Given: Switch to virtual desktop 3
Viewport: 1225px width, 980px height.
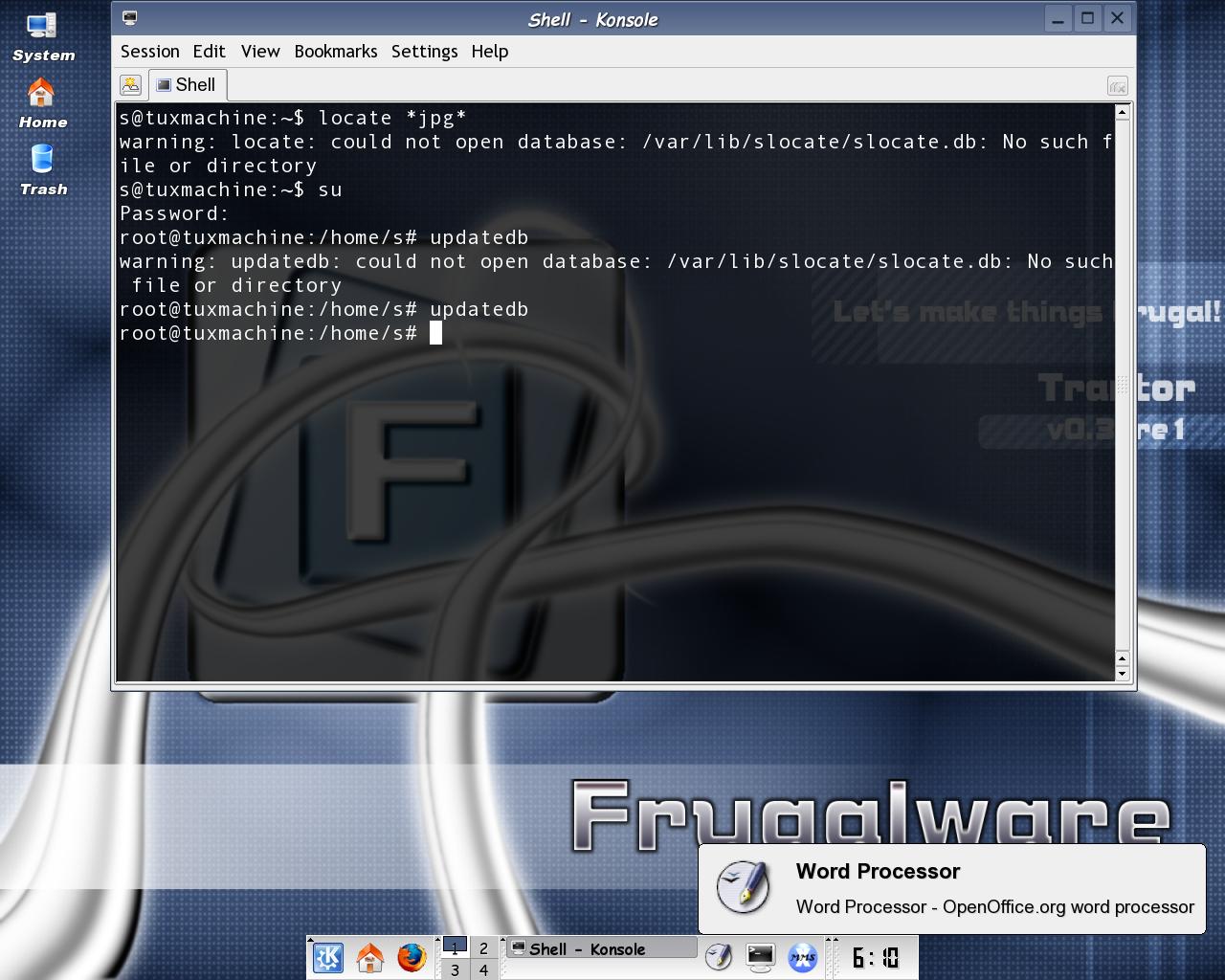Looking at the screenshot, I should pyautogui.click(x=455, y=969).
